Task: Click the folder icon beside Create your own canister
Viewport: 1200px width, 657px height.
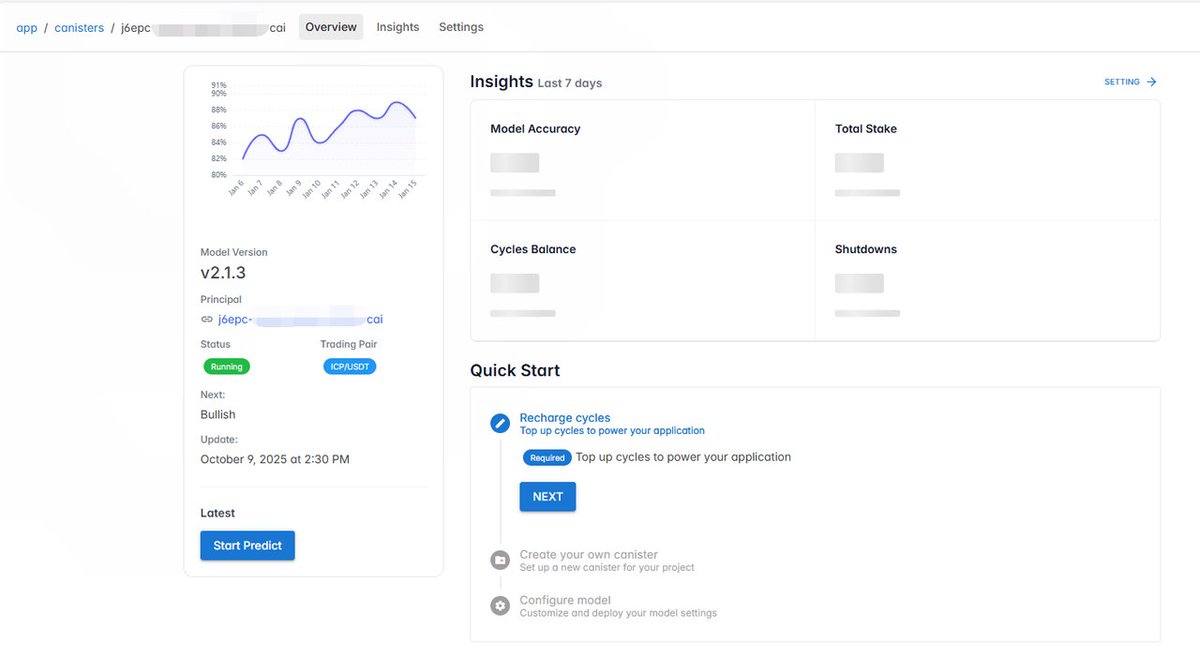Action: click(500, 560)
